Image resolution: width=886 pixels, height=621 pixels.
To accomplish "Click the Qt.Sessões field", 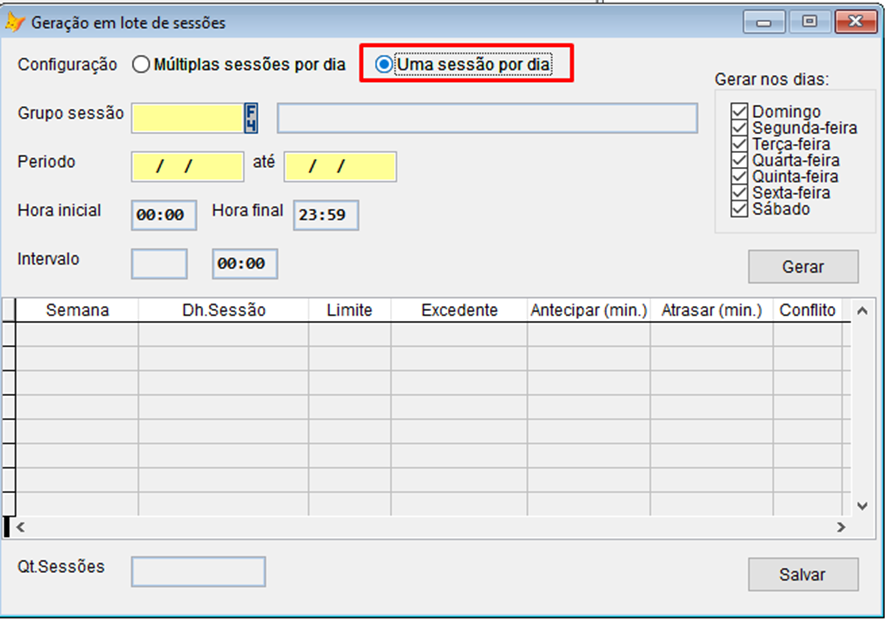I will pos(198,572).
